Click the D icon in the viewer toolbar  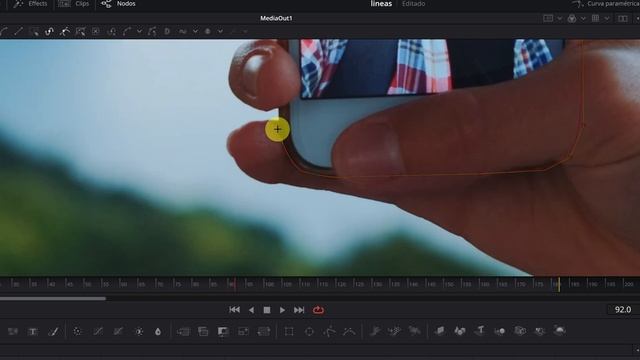pyautogui.click(x=167, y=31)
